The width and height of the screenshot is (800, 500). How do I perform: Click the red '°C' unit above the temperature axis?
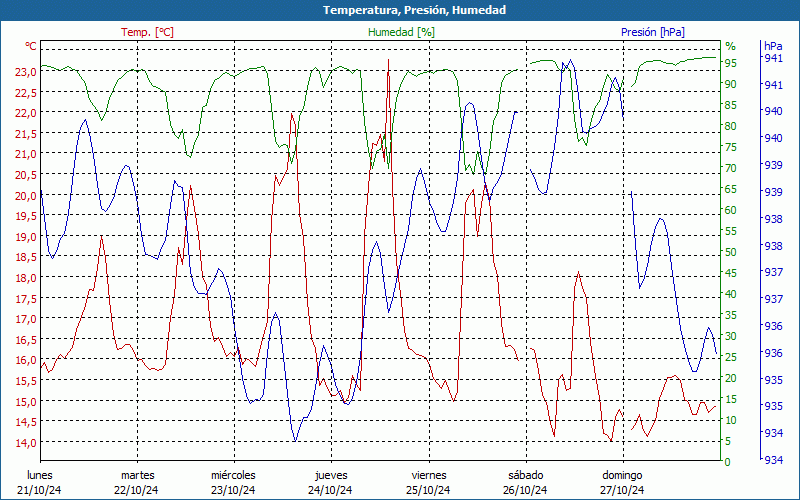pyautogui.click(x=31, y=46)
